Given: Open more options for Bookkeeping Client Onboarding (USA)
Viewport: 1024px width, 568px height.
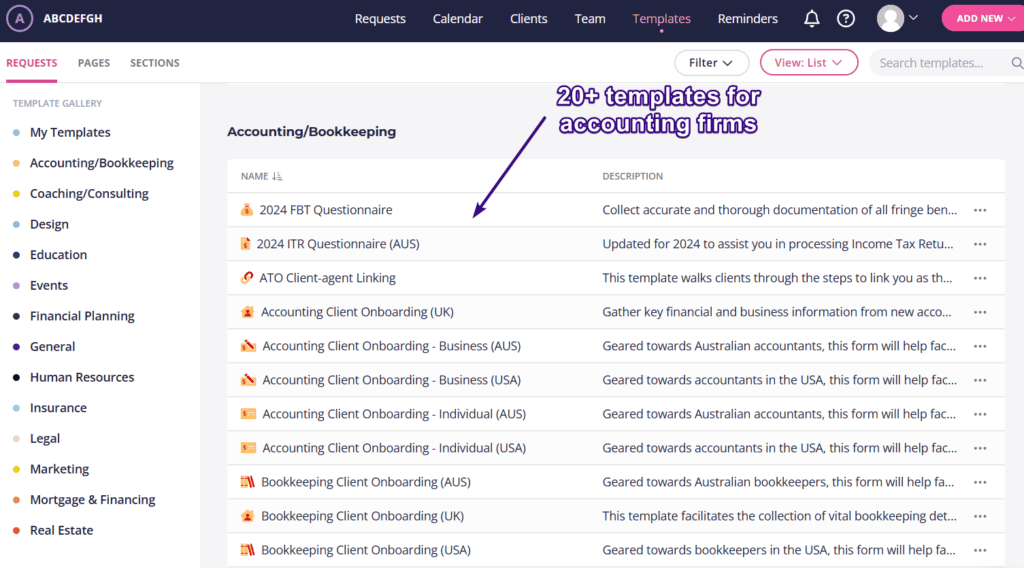Looking at the screenshot, I should 980,550.
